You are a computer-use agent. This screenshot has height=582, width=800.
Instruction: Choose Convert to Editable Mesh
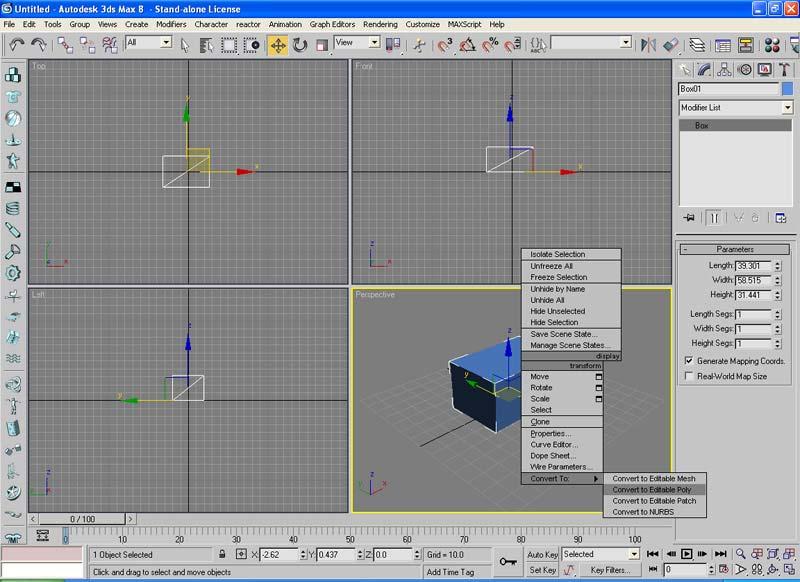[x=655, y=478]
